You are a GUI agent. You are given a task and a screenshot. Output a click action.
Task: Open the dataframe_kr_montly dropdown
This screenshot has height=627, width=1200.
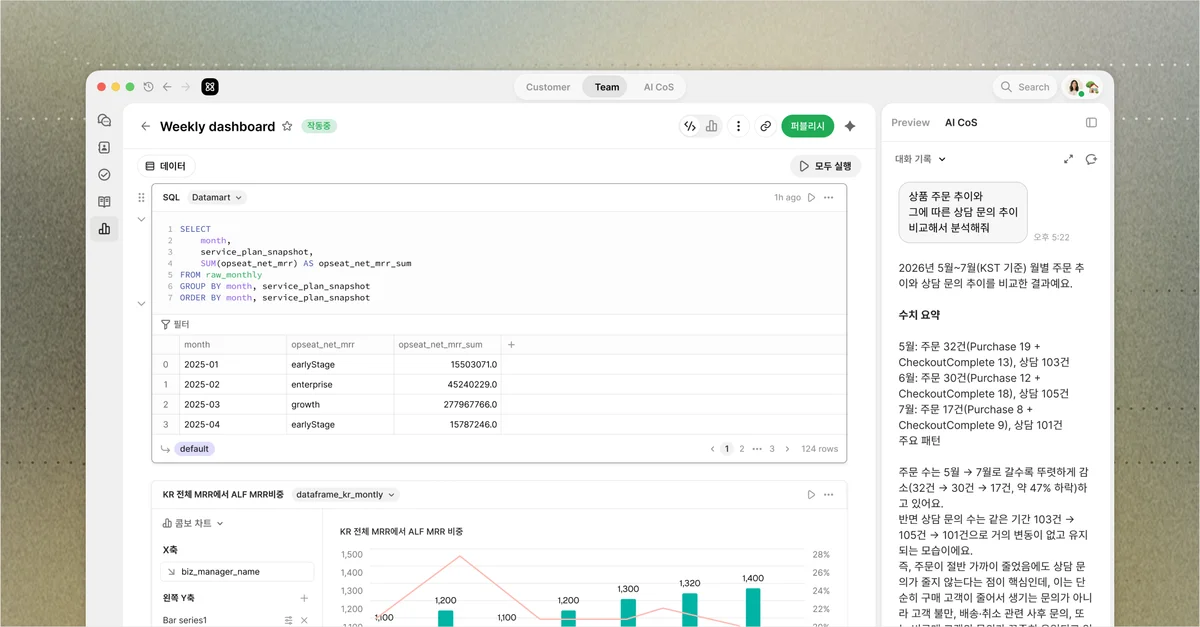click(346, 494)
